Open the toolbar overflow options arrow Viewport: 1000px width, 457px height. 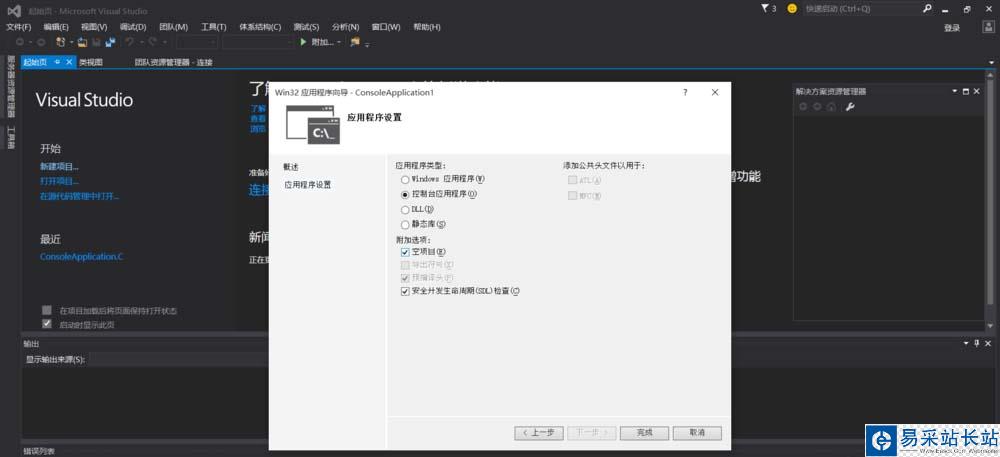368,44
